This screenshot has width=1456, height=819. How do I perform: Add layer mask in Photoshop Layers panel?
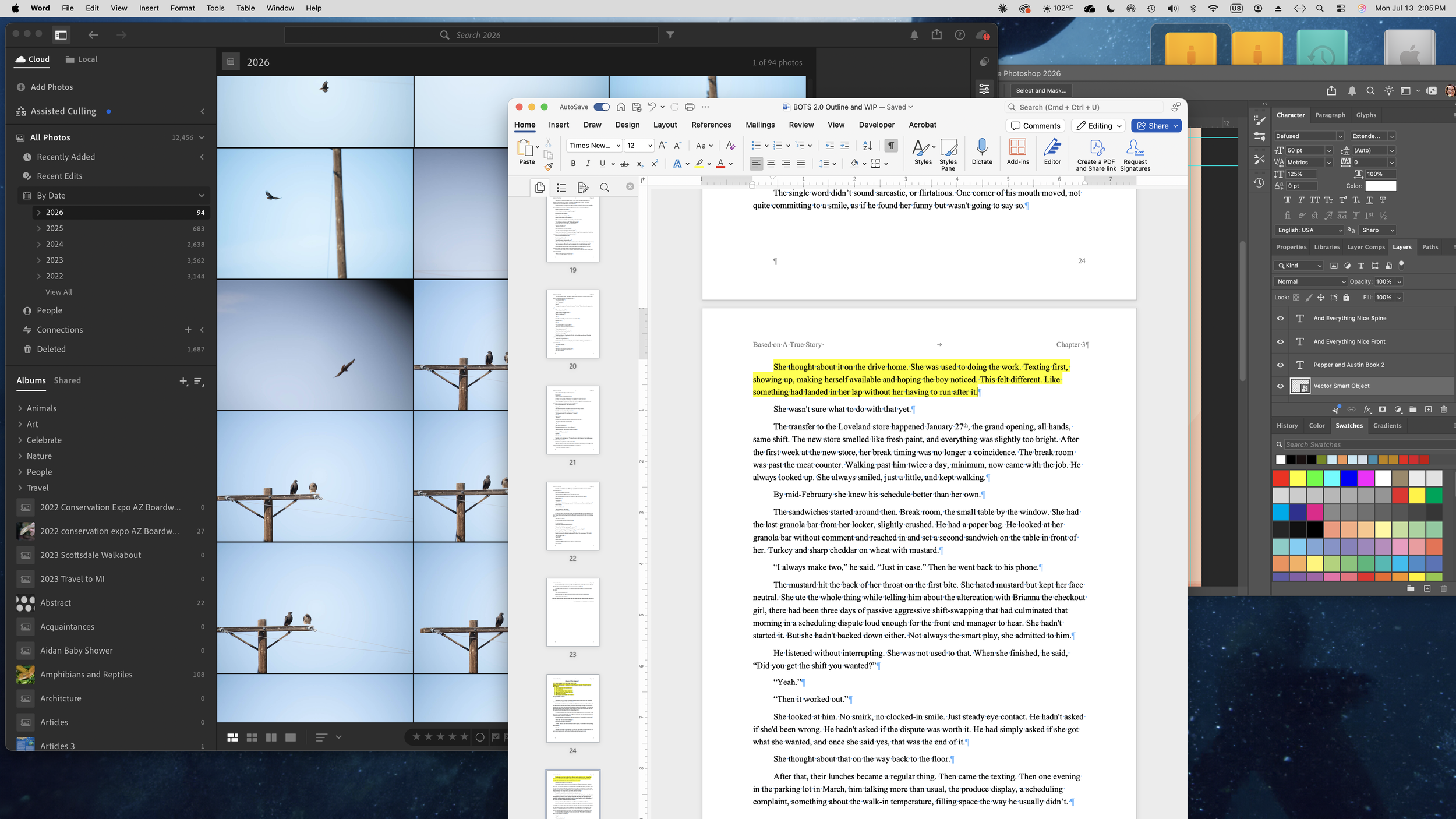click(x=1382, y=409)
